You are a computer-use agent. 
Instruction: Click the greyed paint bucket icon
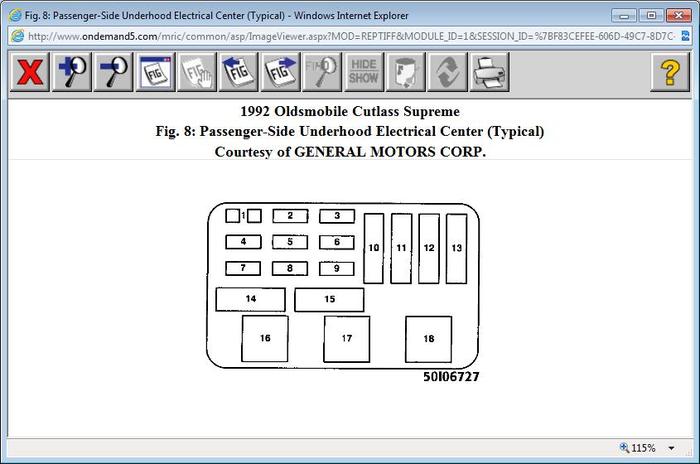click(x=405, y=72)
